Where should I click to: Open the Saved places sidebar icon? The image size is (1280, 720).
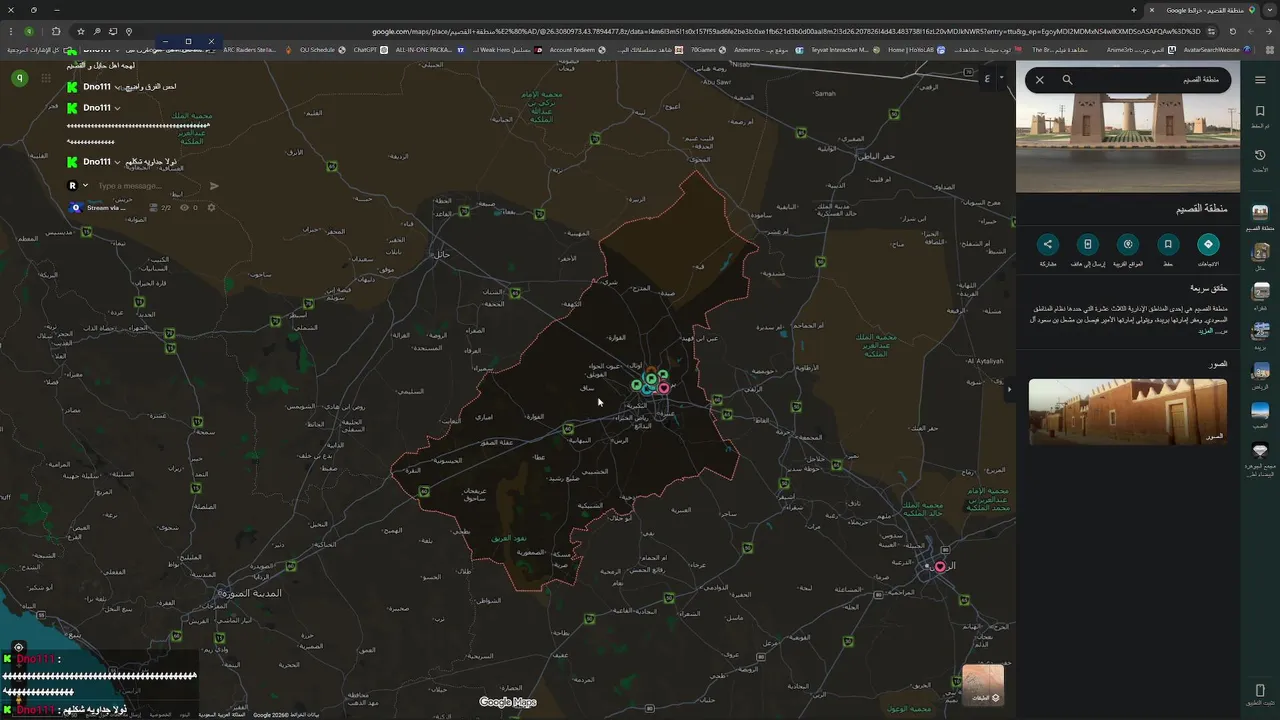click(x=1260, y=114)
